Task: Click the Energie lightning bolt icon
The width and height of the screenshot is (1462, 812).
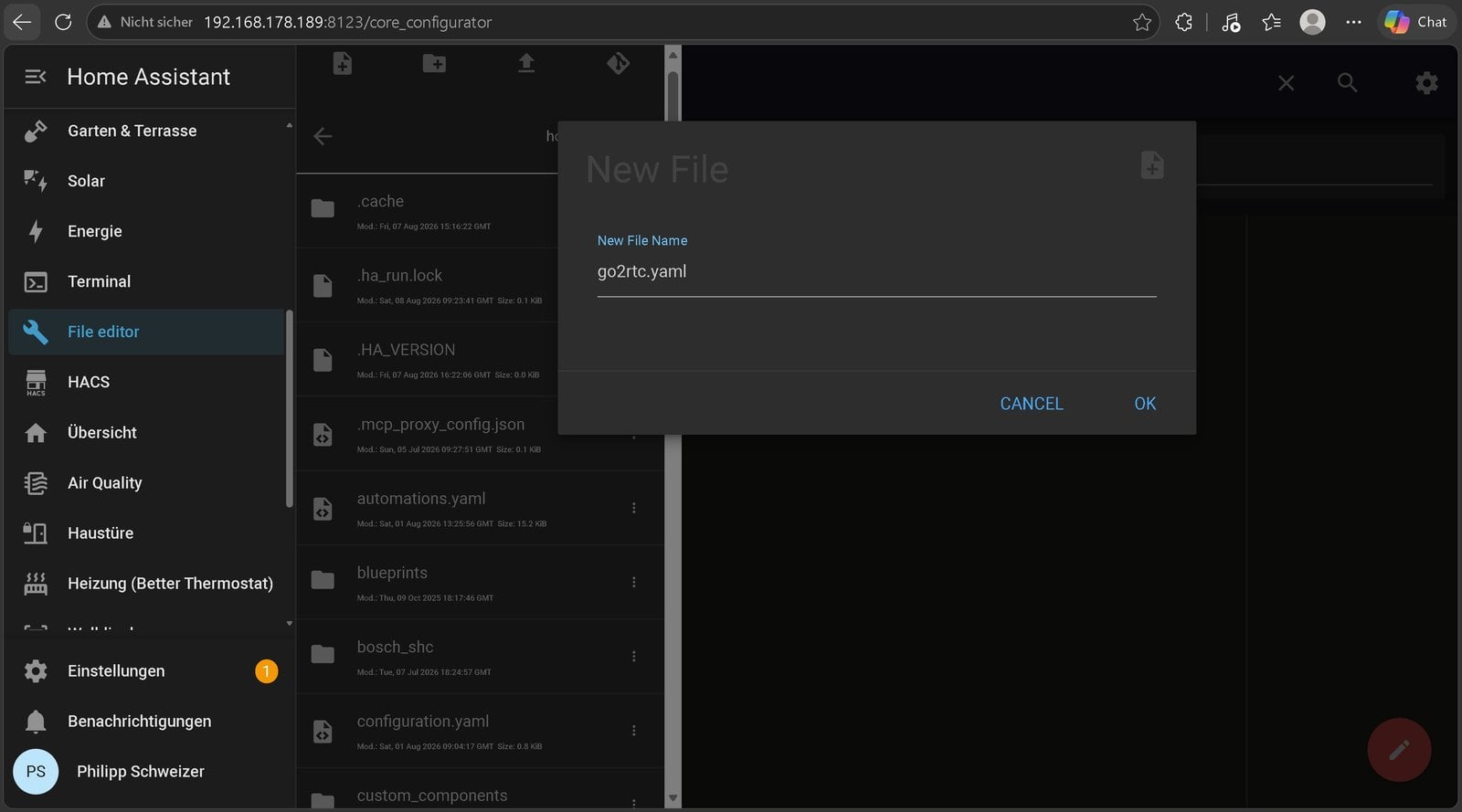Action: 36,231
